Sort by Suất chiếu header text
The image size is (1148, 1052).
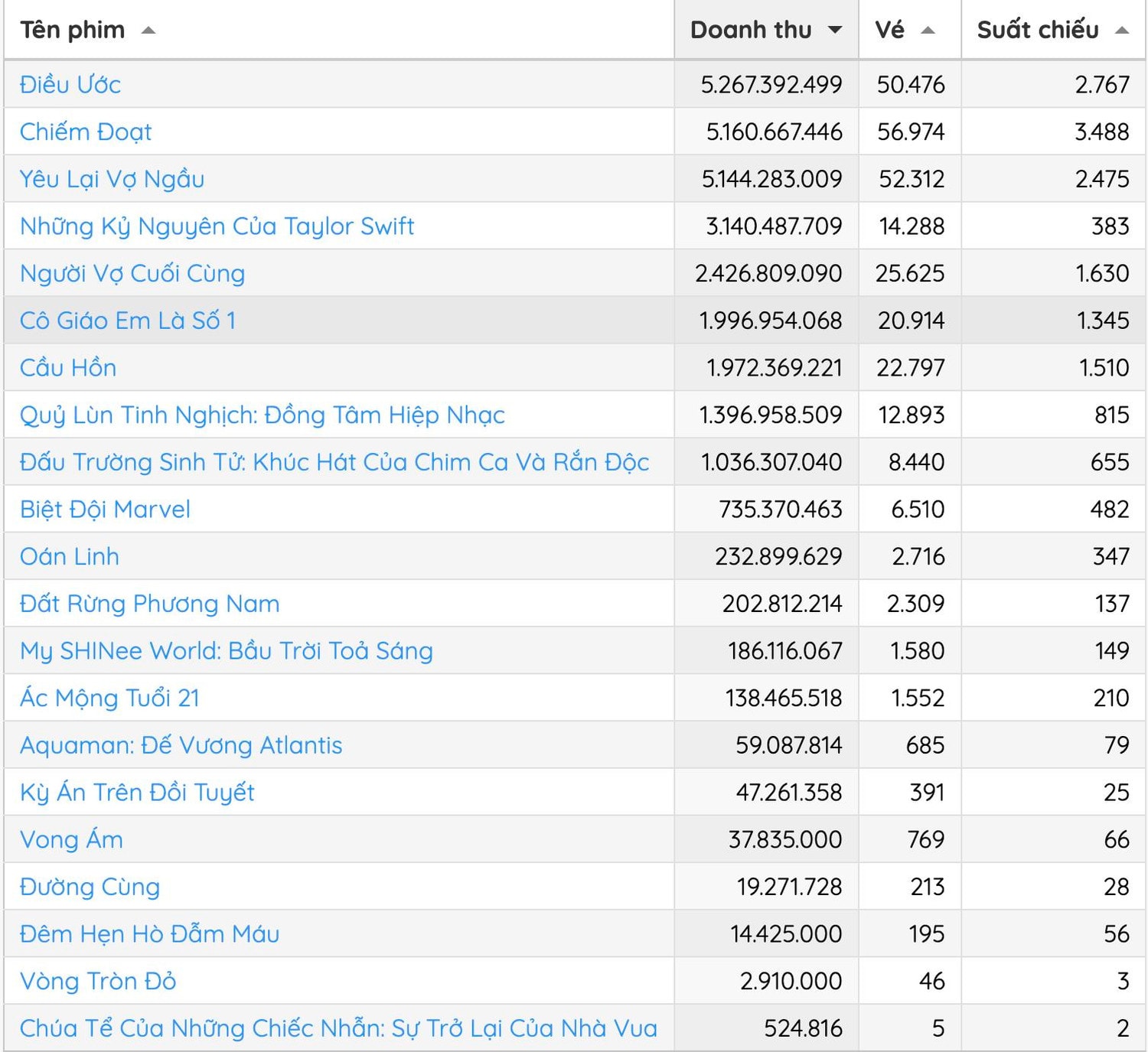coord(1037,30)
